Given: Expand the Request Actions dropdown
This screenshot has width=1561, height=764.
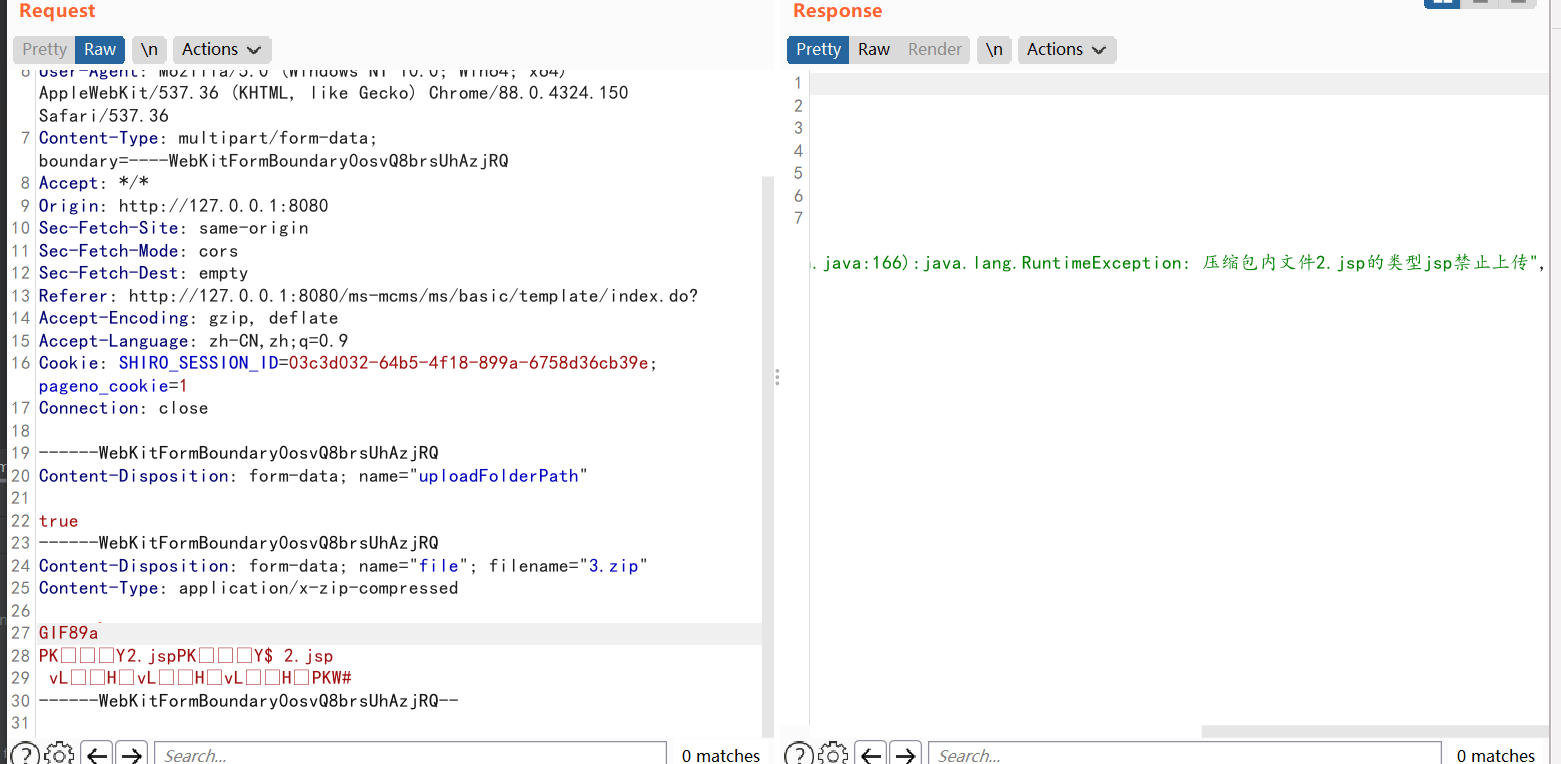Looking at the screenshot, I should [x=221, y=50].
